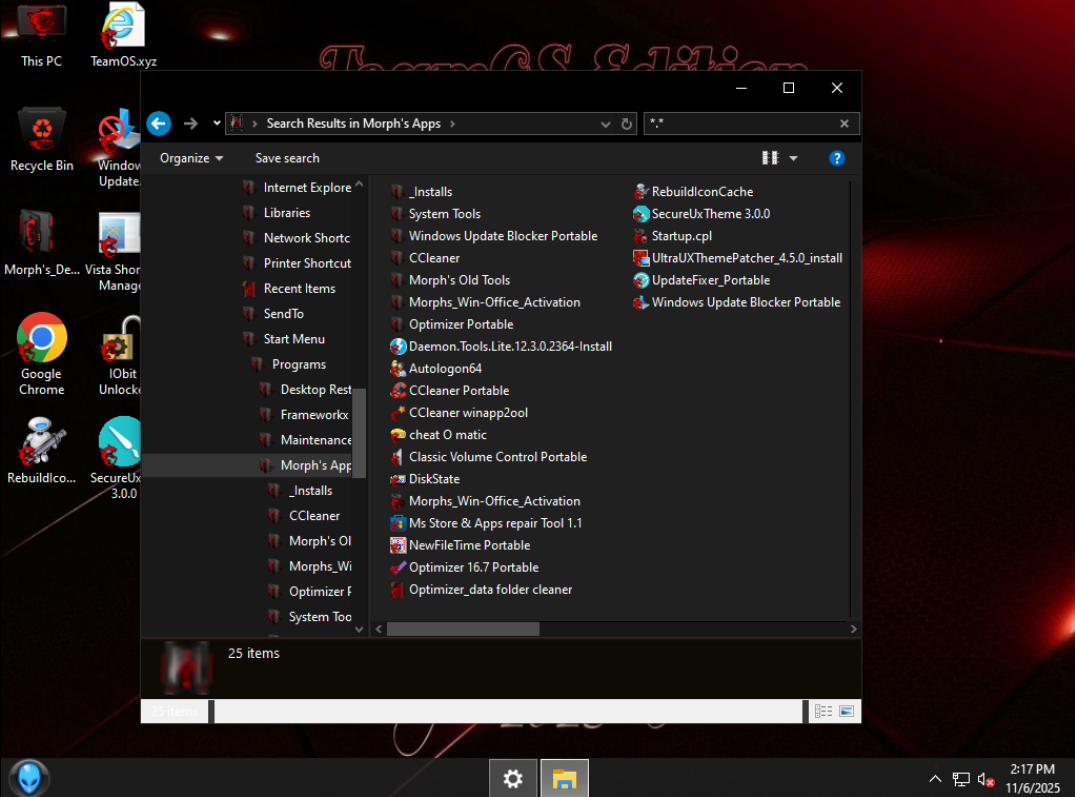Select Optimizer_data folder cleaner icon
Screen dimensions: 1075x797
398,589
